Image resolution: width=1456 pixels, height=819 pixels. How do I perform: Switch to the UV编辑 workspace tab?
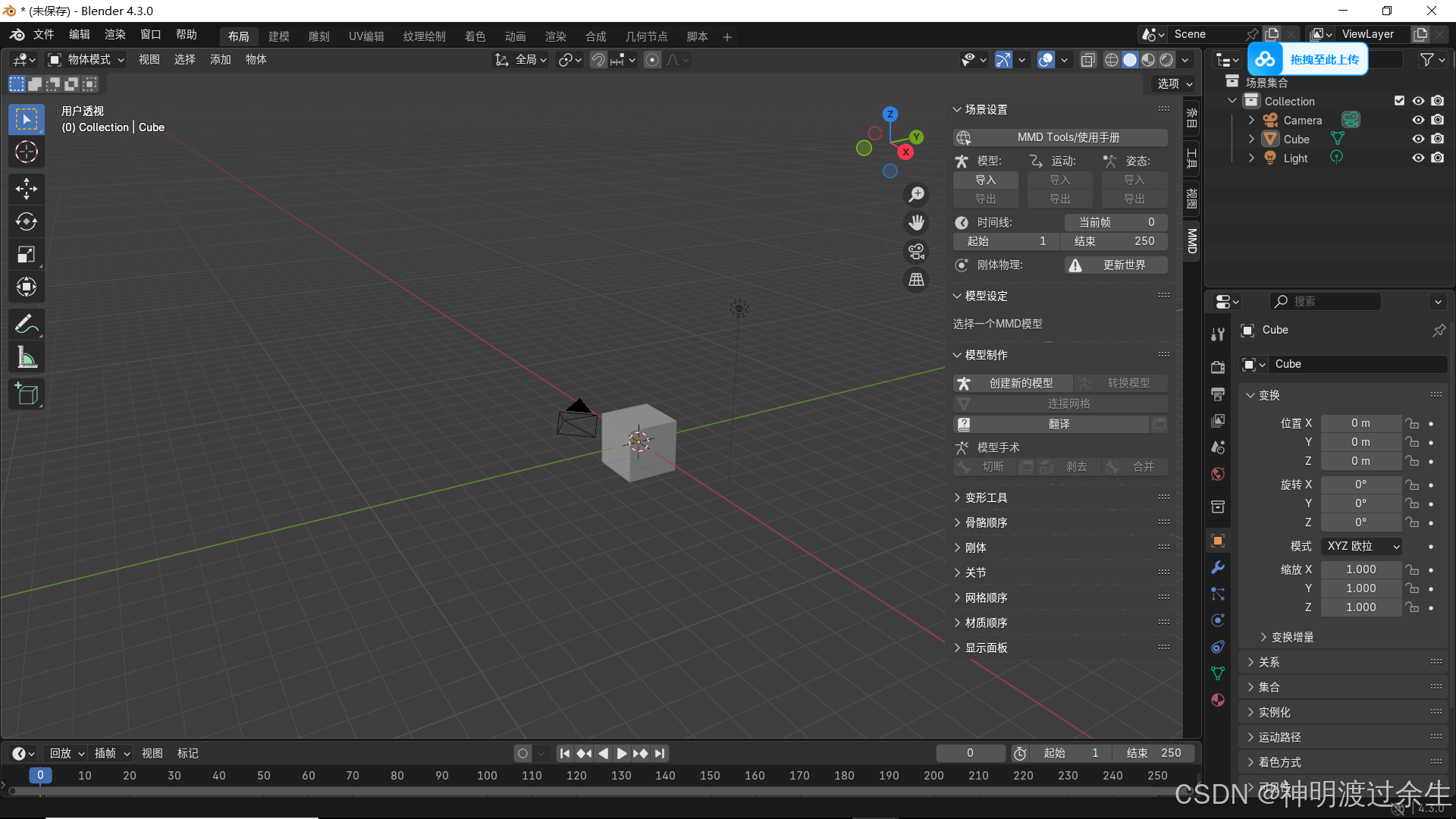(366, 36)
